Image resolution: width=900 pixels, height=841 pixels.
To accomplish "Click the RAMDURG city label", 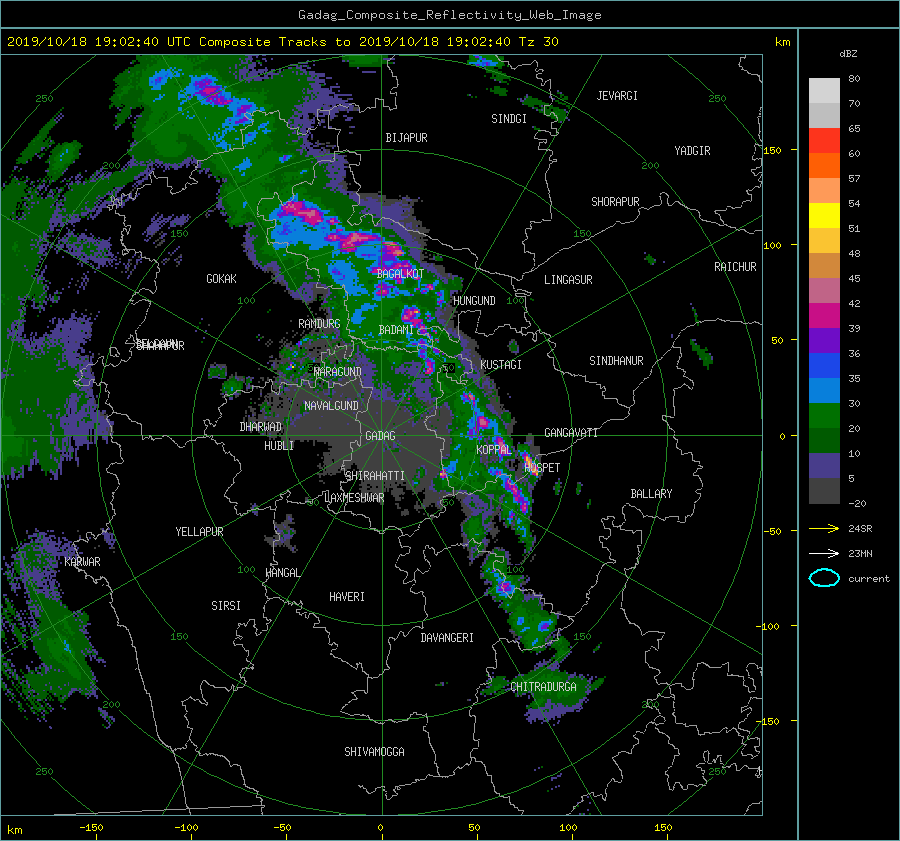I will [319, 324].
